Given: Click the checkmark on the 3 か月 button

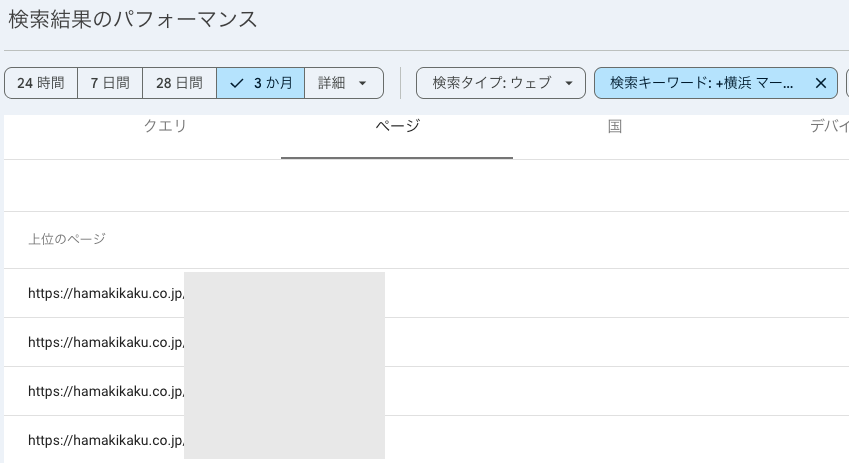Looking at the screenshot, I should 236,83.
